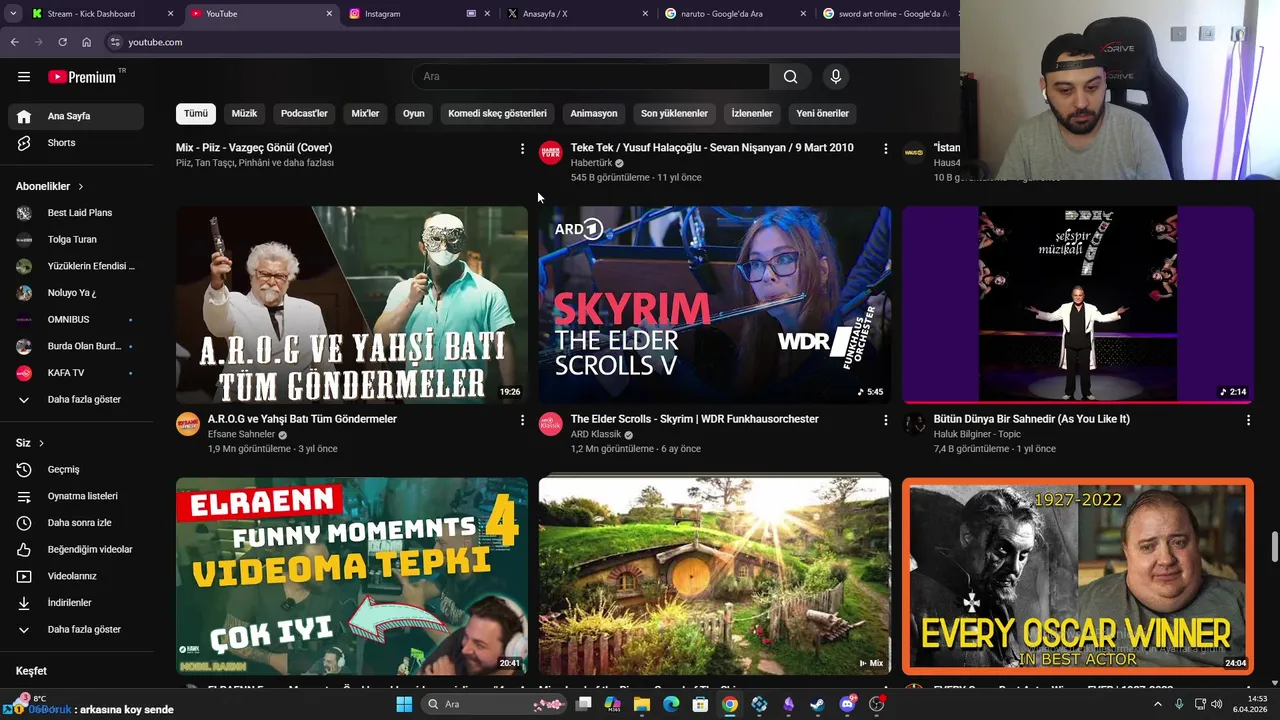Open Shorts in the sidebar
This screenshot has width=1280, height=720.
pyautogui.click(x=76, y=143)
